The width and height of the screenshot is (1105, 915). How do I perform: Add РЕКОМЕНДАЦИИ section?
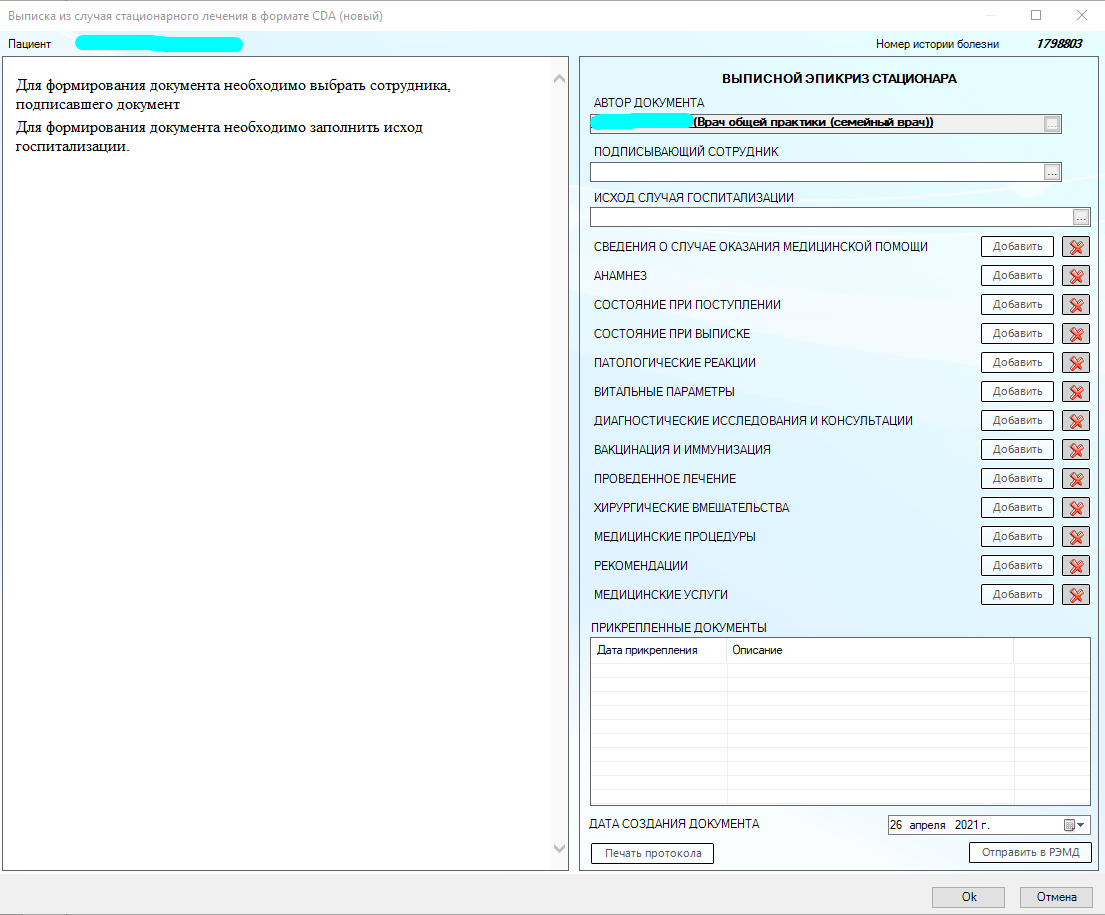[x=1017, y=565]
